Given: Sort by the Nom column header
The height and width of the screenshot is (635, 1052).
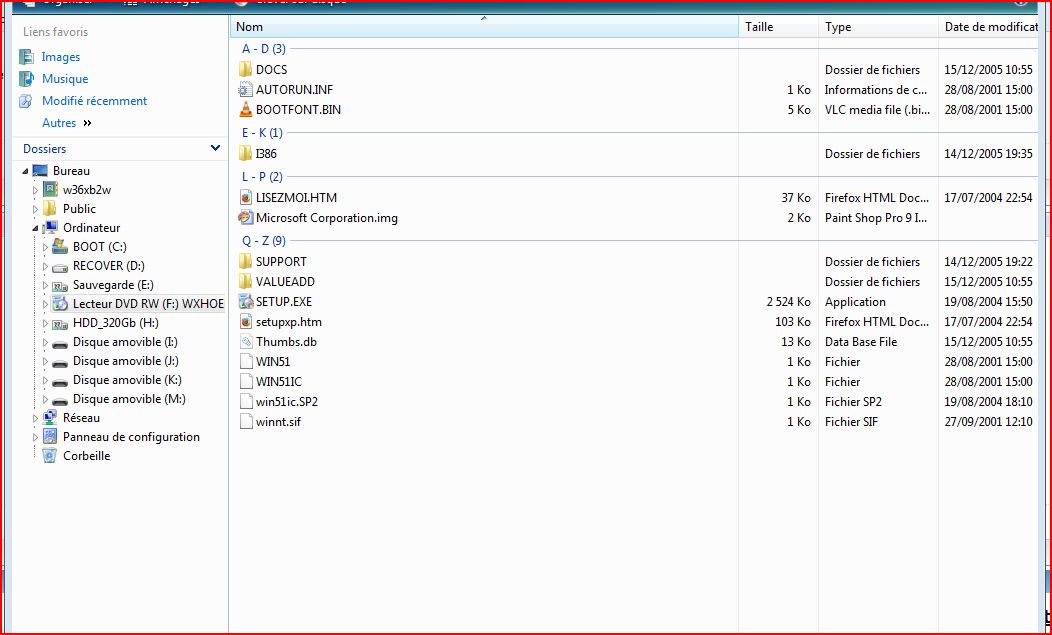Looking at the screenshot, I should 484,27.
